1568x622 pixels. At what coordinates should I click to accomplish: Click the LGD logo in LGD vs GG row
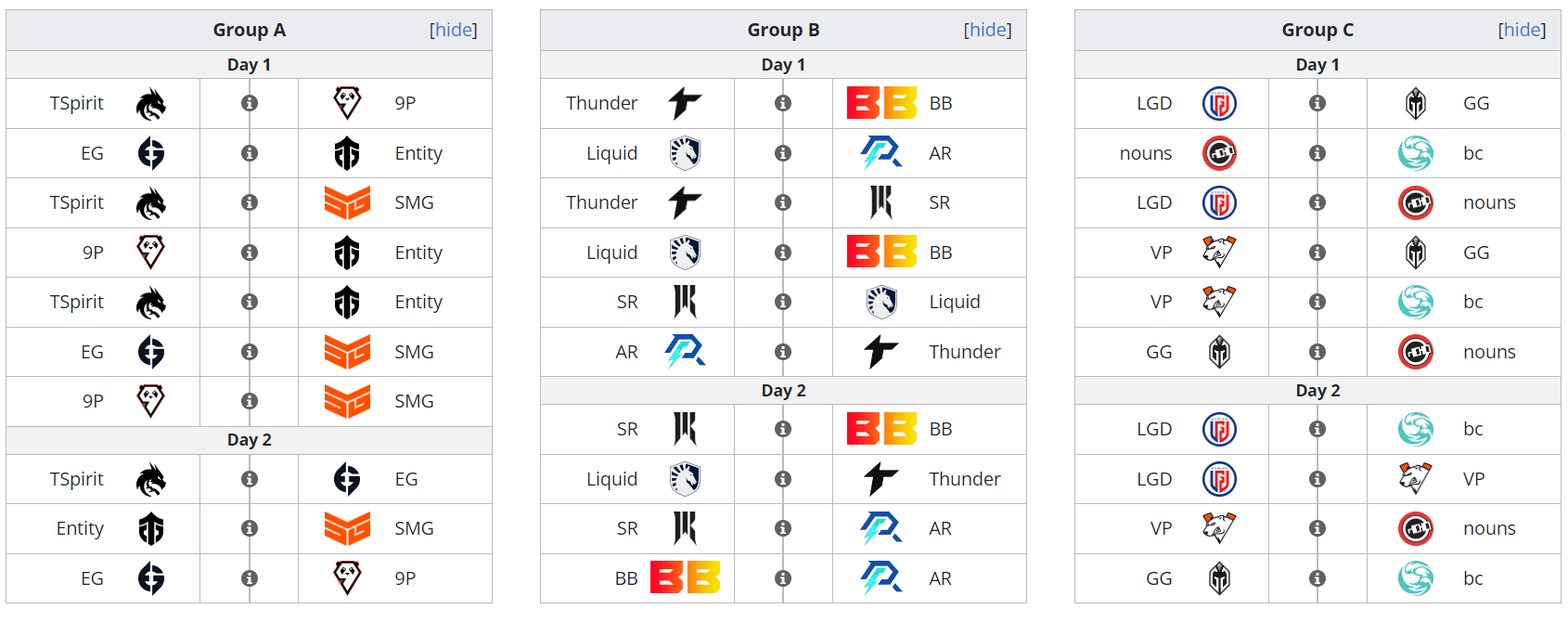click(x=1219, y=103)
